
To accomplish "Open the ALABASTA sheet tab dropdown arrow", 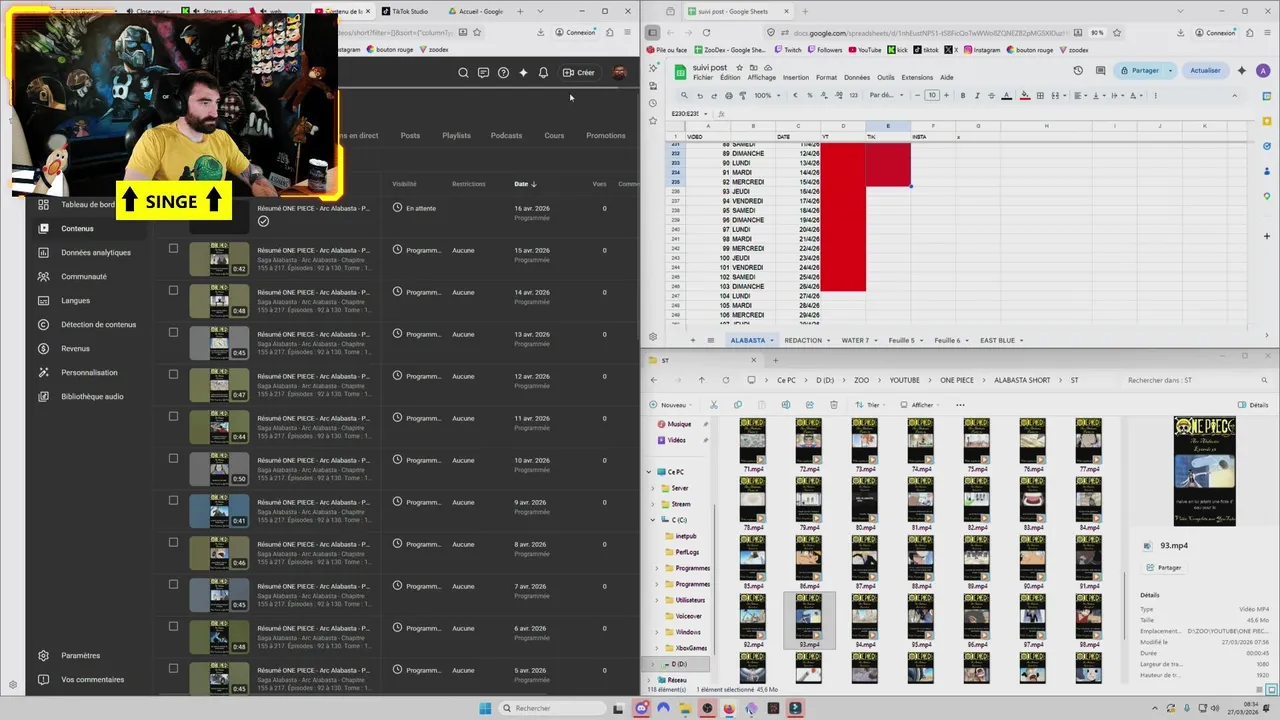I will click(x=773, y=340).
